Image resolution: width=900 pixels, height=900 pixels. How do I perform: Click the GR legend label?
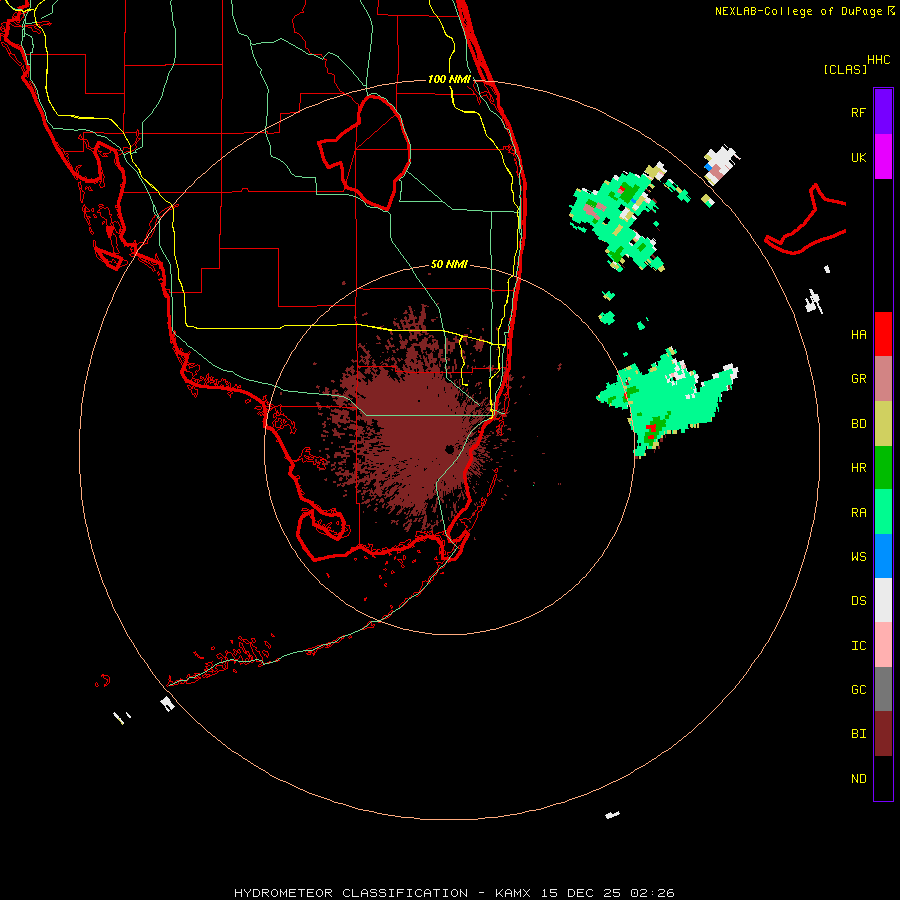point(858,379)
